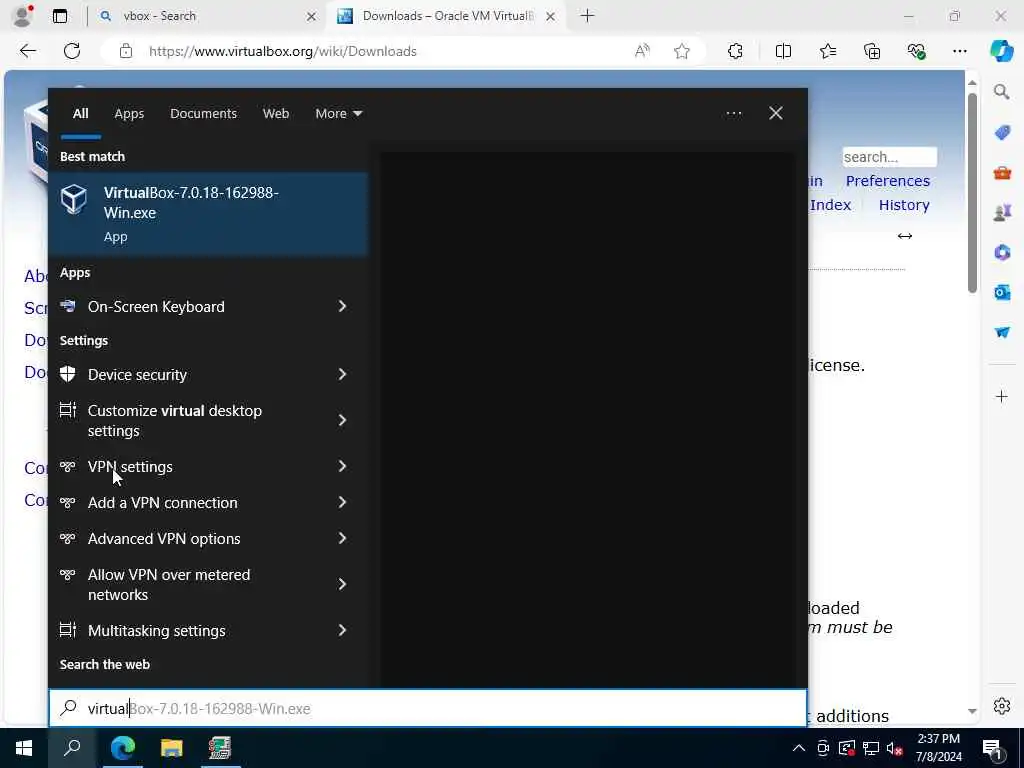
Task: Open the sidebar Outlook icon
Action: [1002, 292]
